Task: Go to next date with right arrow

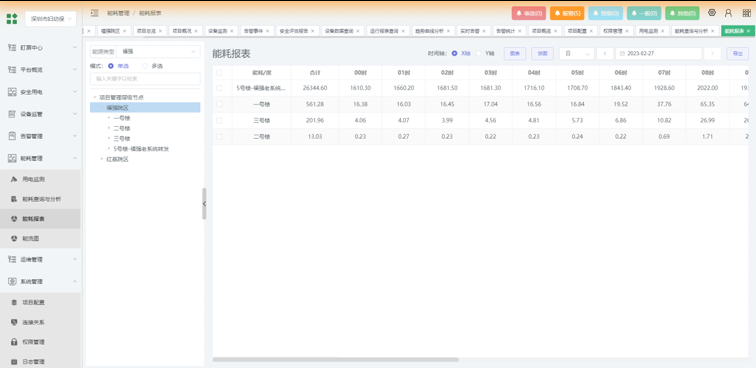Action: coord(712,54)
